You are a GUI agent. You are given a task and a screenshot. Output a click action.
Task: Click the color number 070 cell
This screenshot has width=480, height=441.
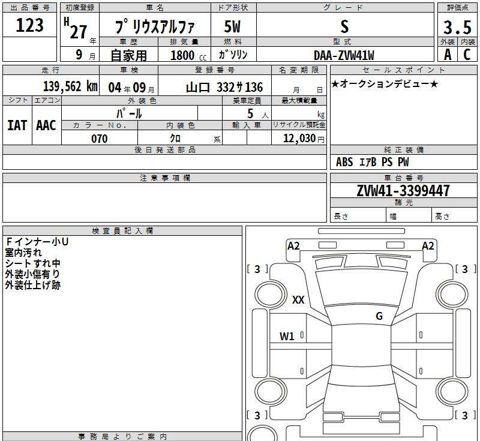click(x=99, y=138)
